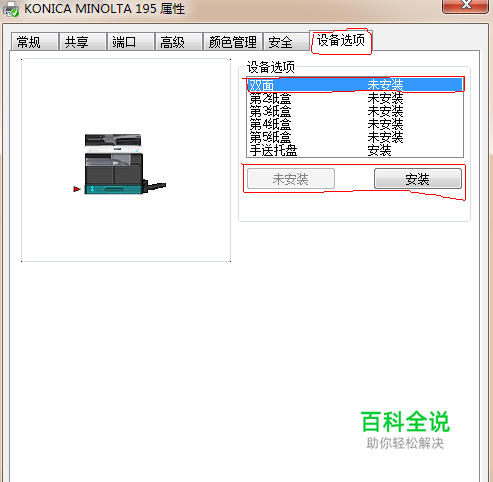Screen dimensions: 493x482
Task: Select the 双面 row in device options
Action: [x=355, y=85]
